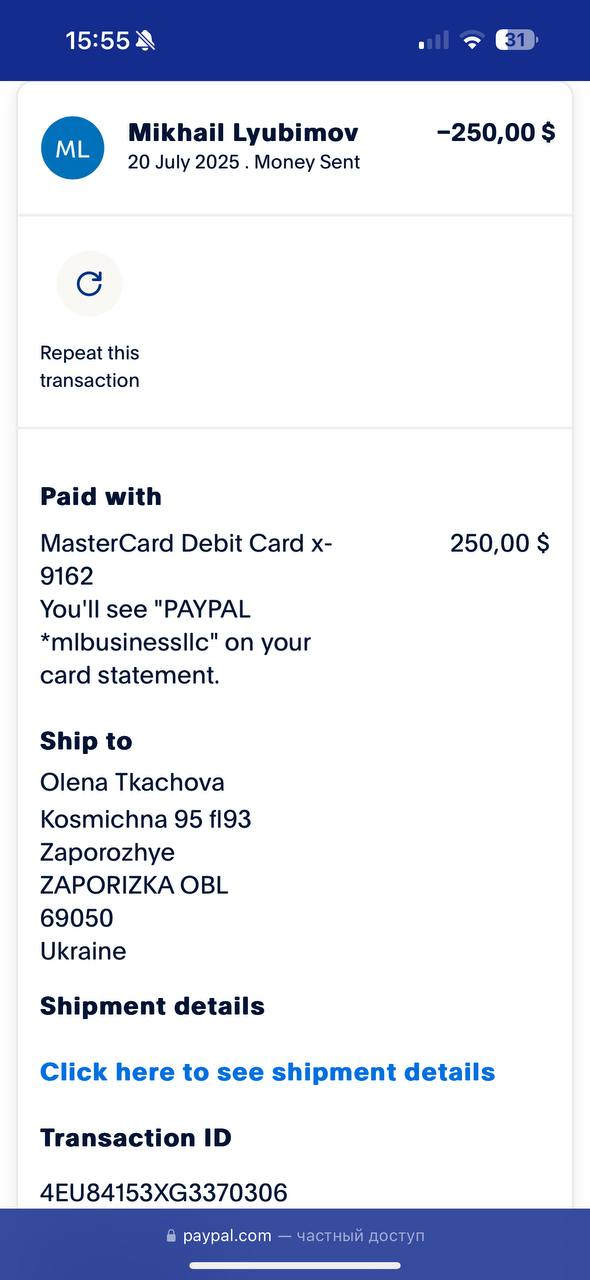590x1280 pixels.
Task: Tap the lock icon beside paypal.com
Action: (171, 1236)
